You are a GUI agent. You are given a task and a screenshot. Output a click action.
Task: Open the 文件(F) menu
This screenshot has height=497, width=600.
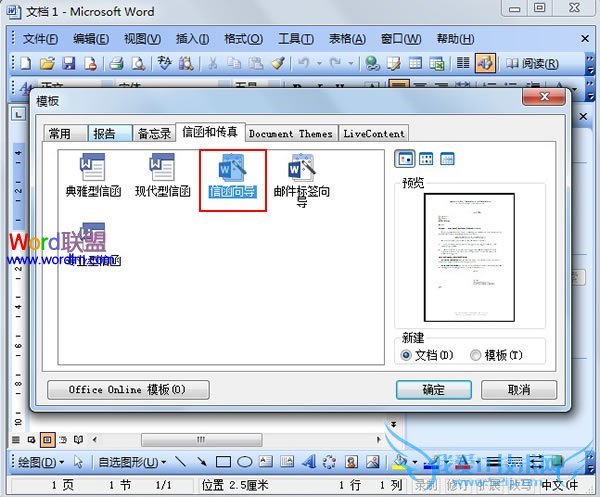click(40, 39)
